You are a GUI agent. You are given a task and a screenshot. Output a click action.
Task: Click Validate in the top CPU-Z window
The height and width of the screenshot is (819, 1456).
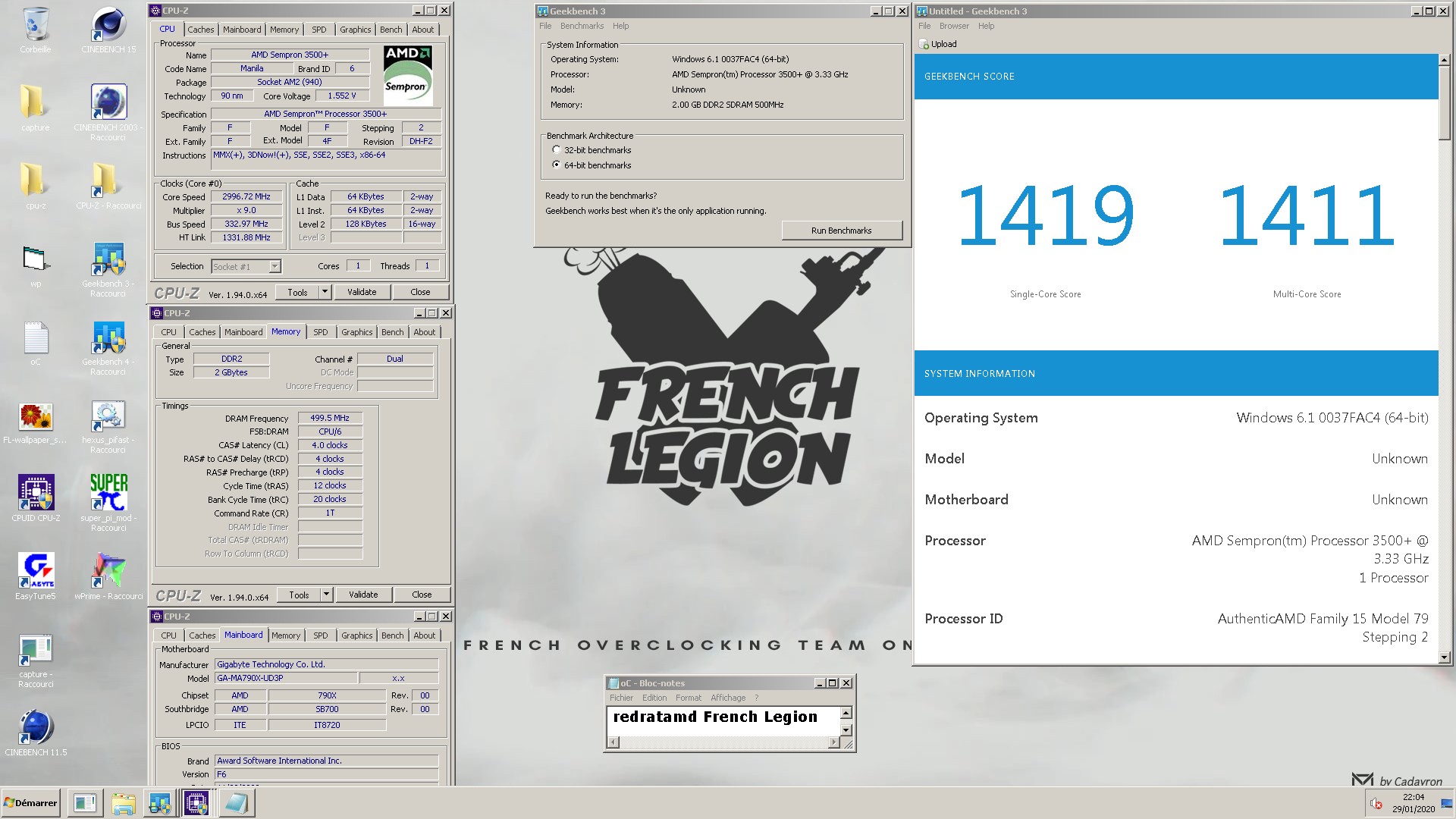[x=362, y=292]
